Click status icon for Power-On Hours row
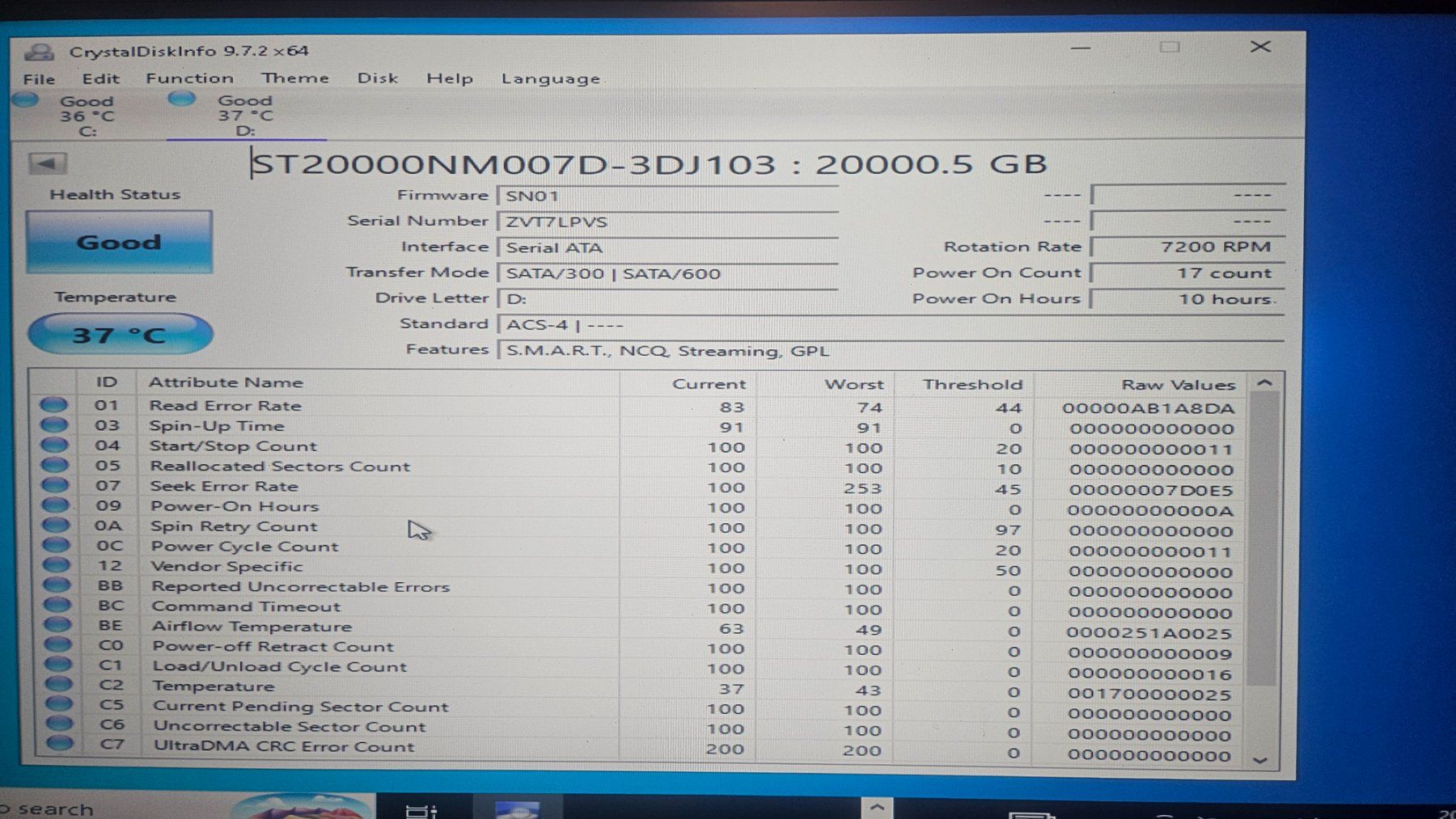This screenshot has width=1456, height=819. (55, 505)
